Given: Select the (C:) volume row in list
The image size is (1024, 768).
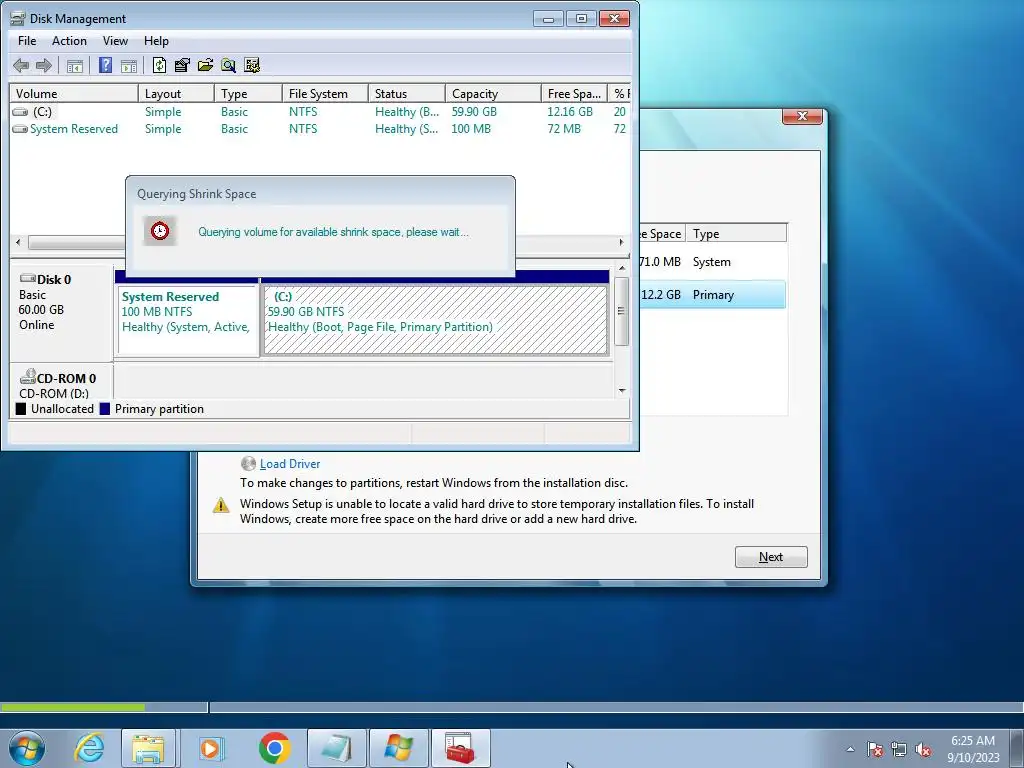Looking at the screenshot, I should click(x=320, y=112).
